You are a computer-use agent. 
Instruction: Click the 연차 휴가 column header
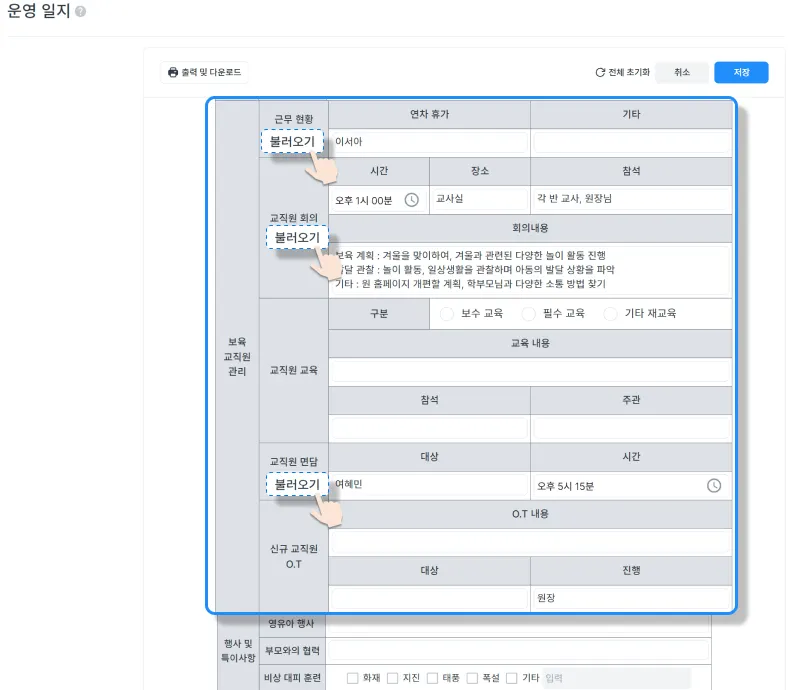pos(429,114)
